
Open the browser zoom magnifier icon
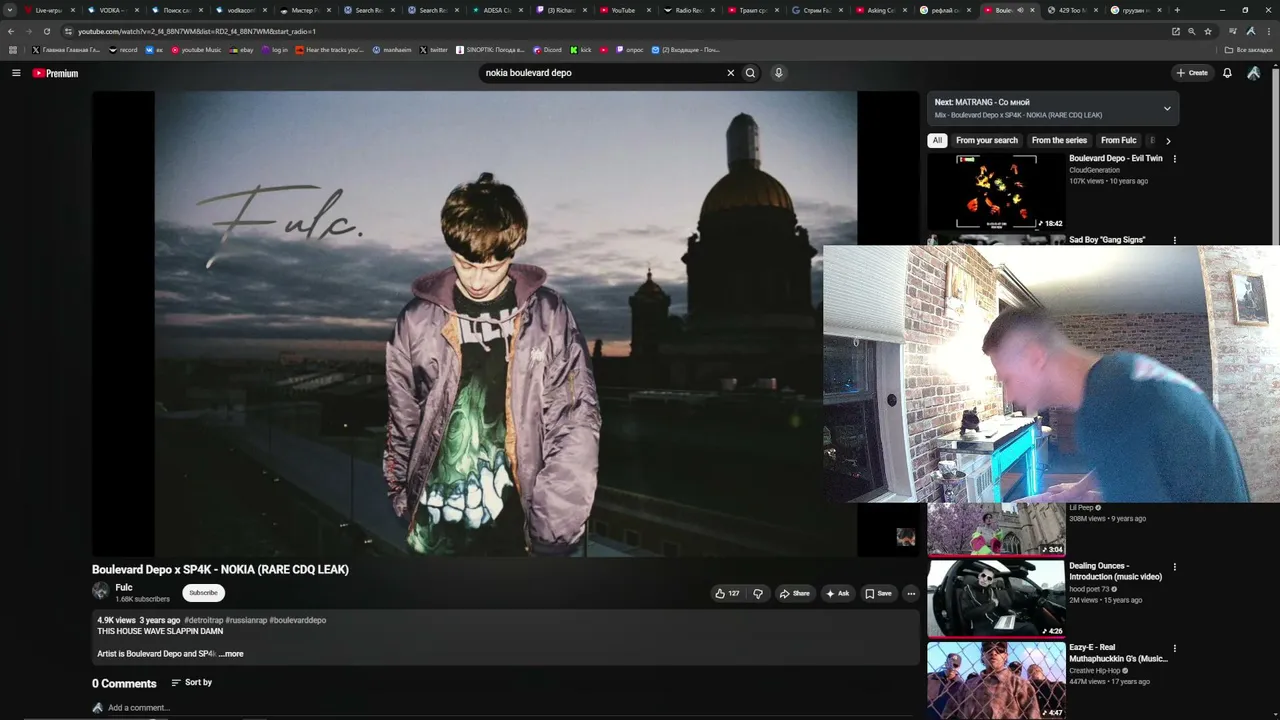point(1191,31)
